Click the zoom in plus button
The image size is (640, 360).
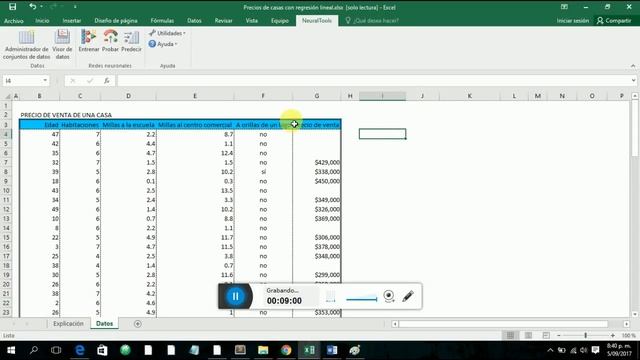pyautogui.click(x=613, y=336)
